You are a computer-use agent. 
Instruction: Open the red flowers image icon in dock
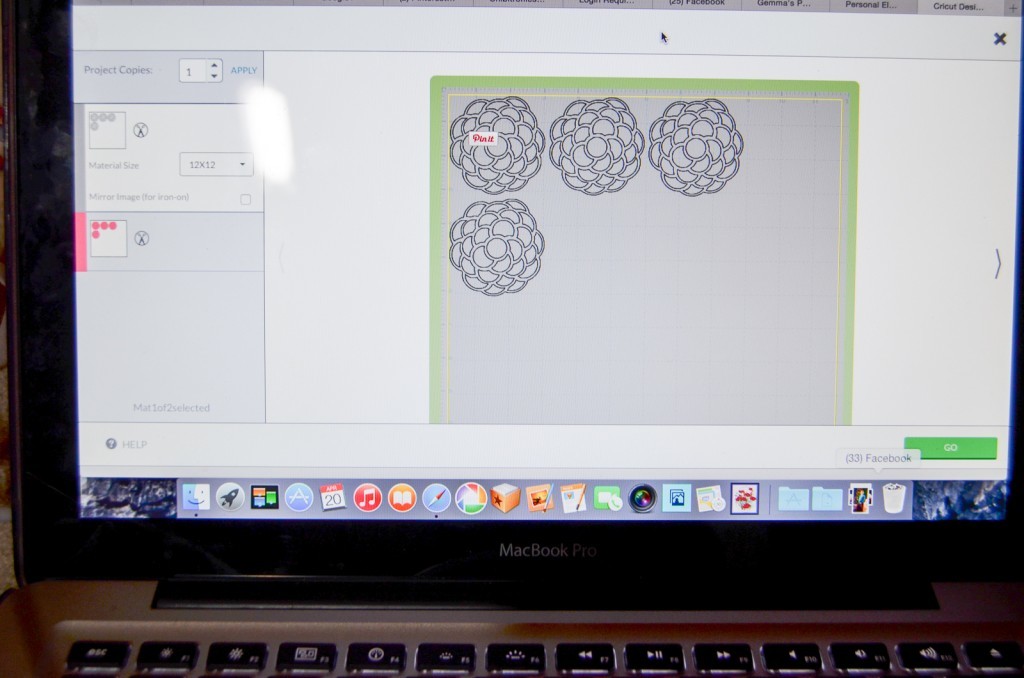(x=744, y=499)
